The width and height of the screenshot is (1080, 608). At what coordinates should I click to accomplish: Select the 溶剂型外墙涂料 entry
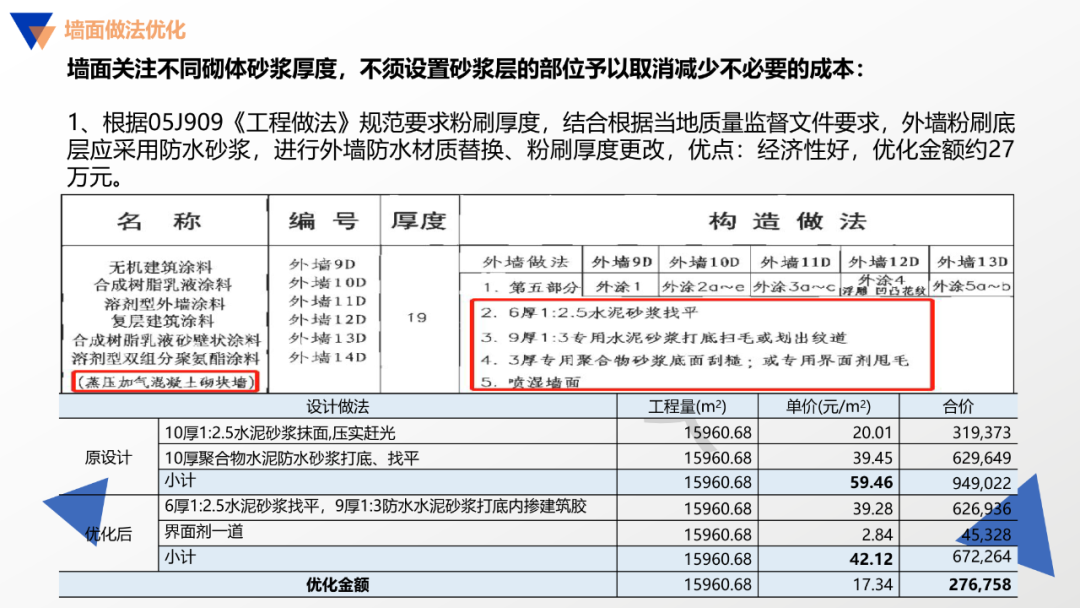coord(165,303)
